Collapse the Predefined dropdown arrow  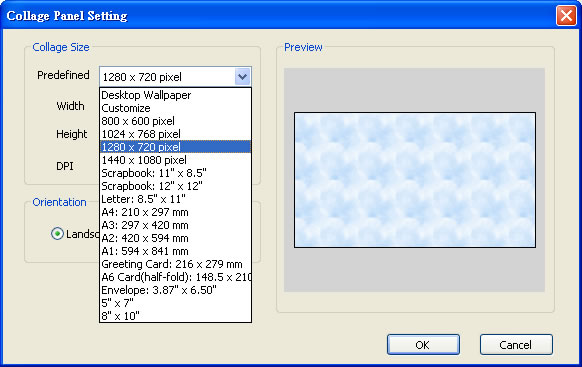(x=242, y=77)
